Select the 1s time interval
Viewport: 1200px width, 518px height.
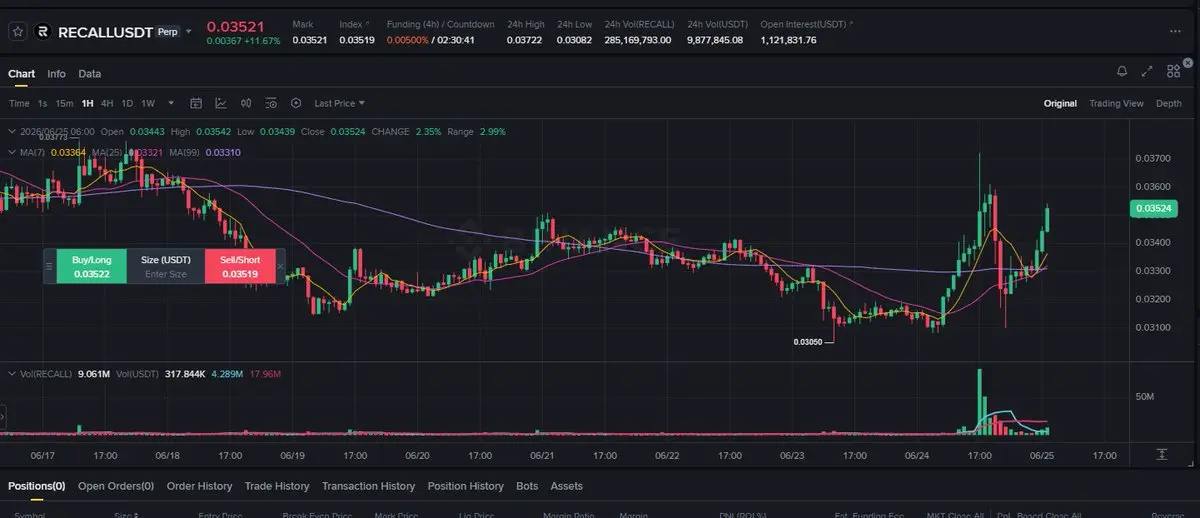pyautogui.click(x=42, y=103)
